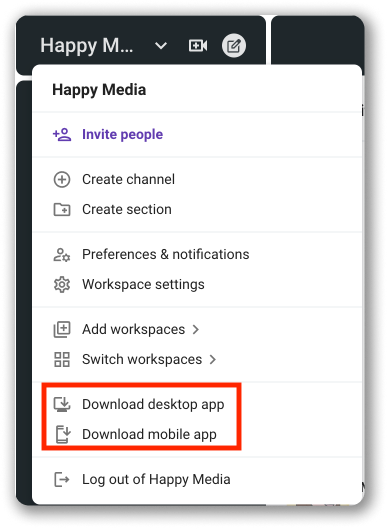Click the Workspace settings gear icon

coord(62,285)
